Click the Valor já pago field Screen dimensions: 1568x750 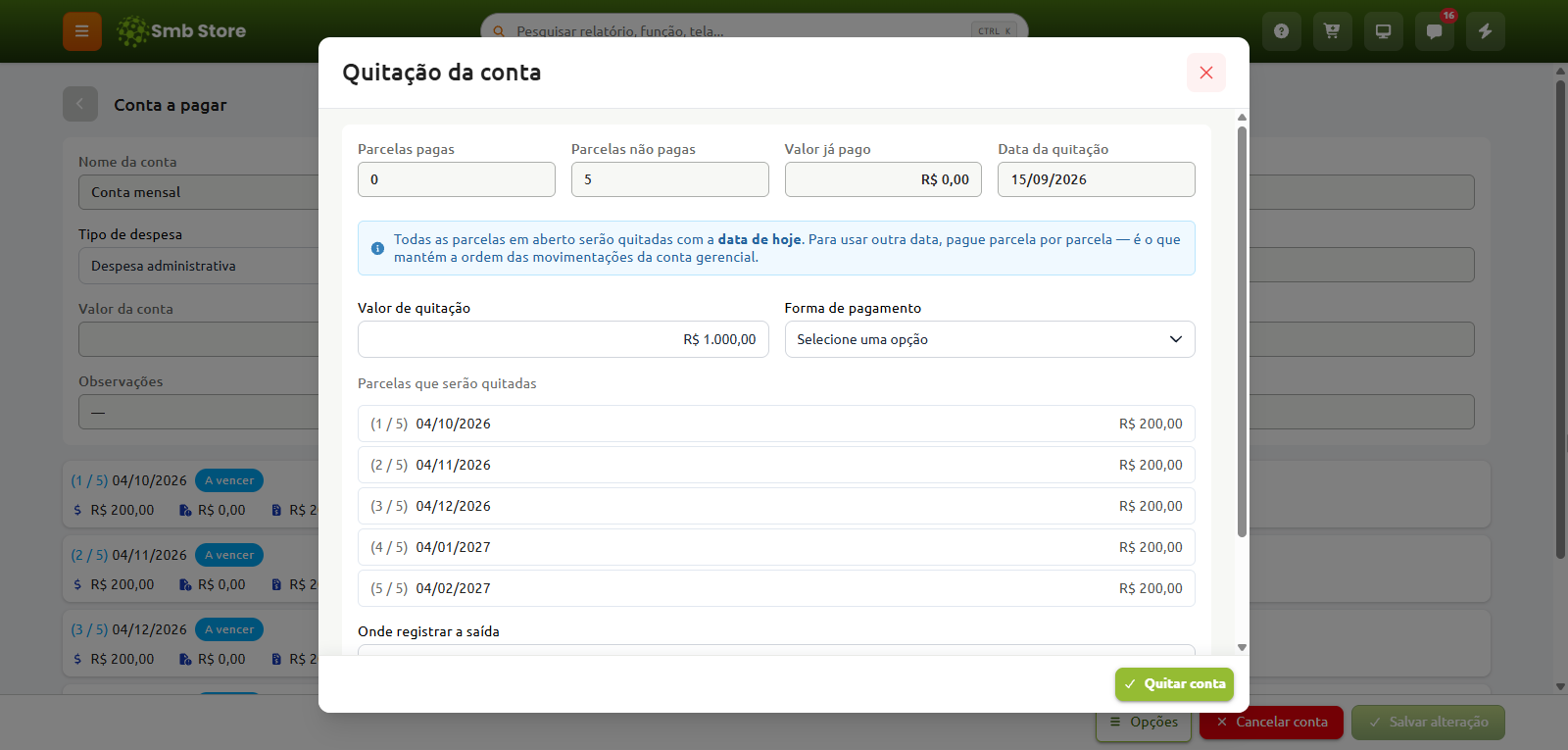[883, 179]
